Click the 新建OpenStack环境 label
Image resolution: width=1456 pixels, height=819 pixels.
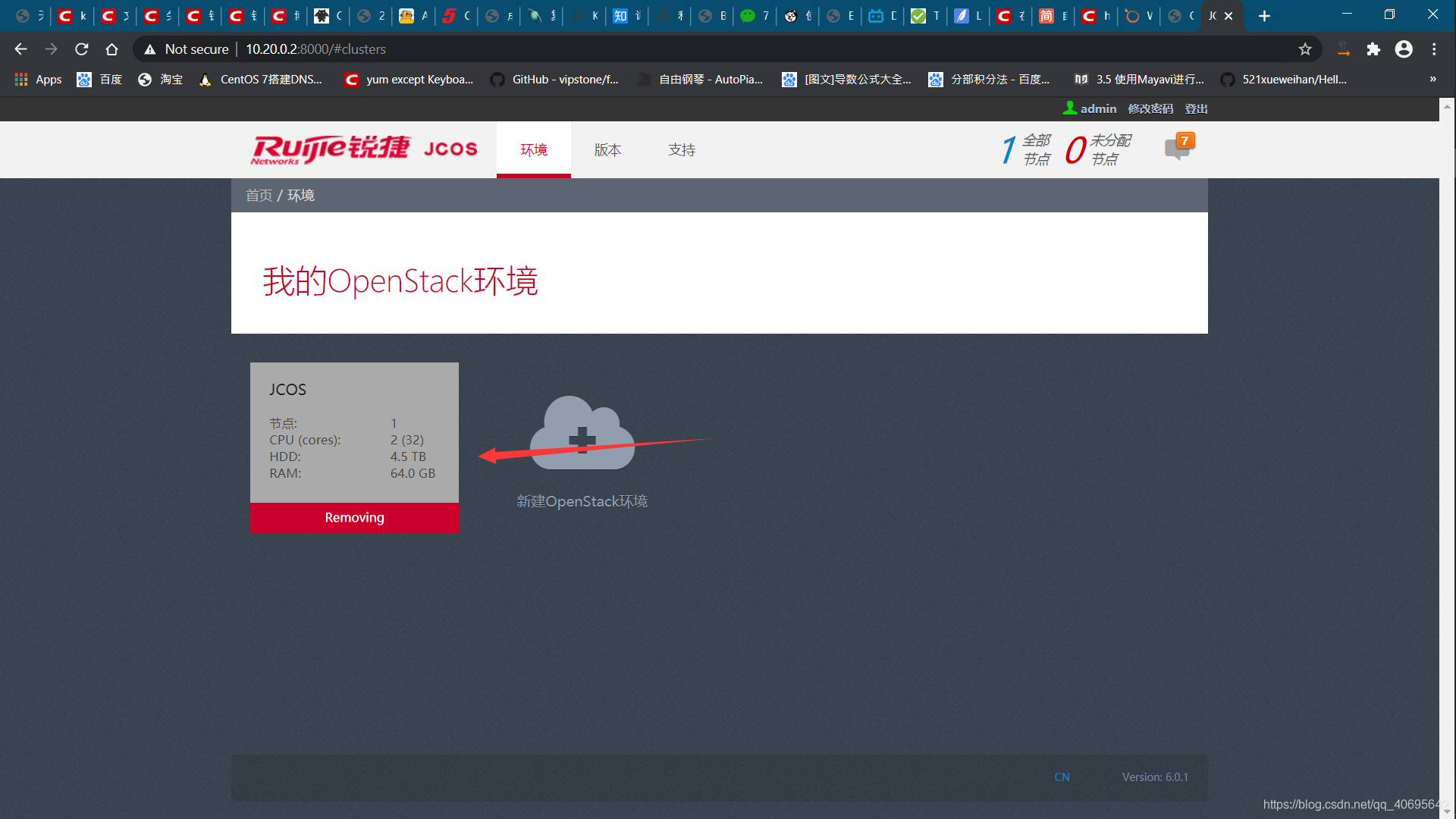click(582, 501)
